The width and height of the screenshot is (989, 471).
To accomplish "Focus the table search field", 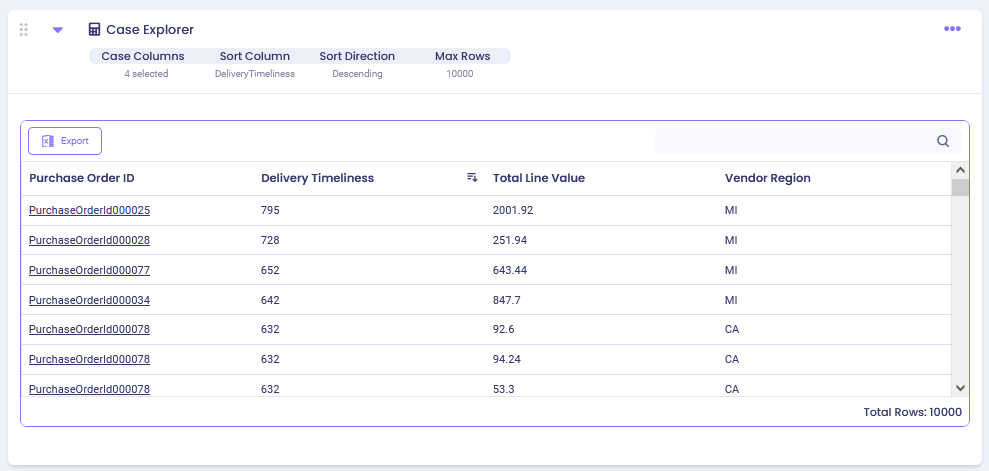I will click(x=795, y=141).
